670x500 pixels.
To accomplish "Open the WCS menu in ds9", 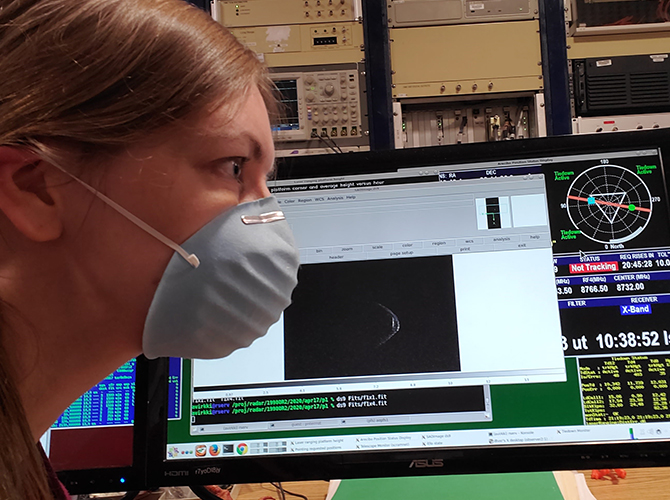I will (x=320, y=199).
